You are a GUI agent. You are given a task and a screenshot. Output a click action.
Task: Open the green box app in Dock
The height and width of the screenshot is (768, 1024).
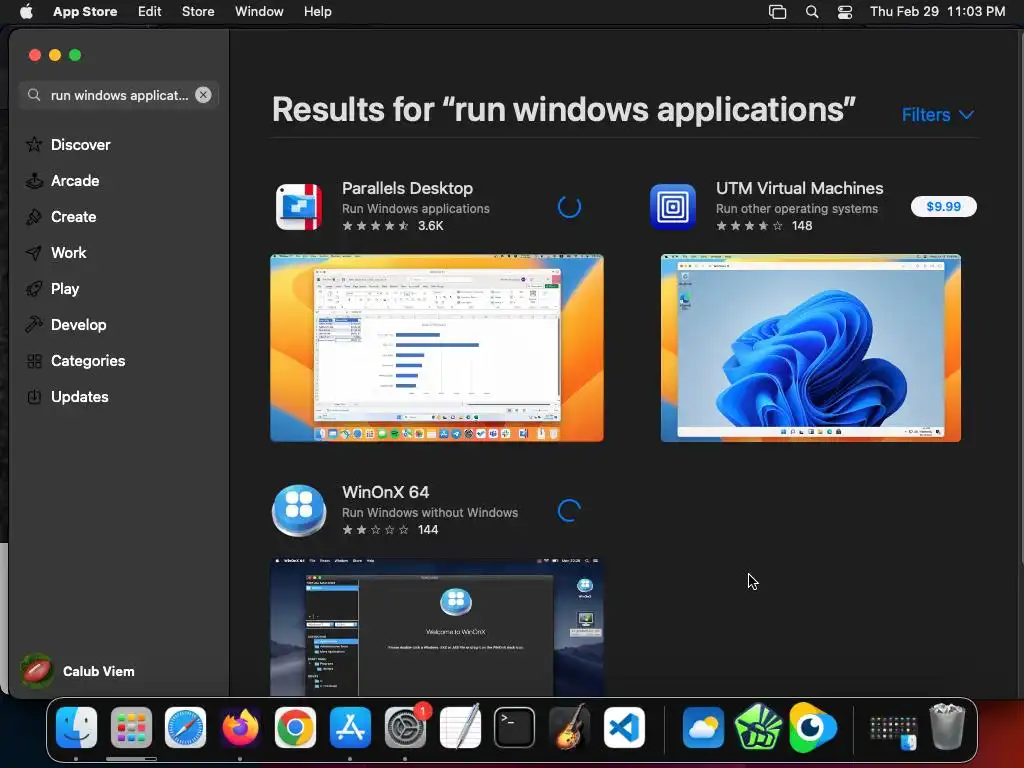pos(758,728)
